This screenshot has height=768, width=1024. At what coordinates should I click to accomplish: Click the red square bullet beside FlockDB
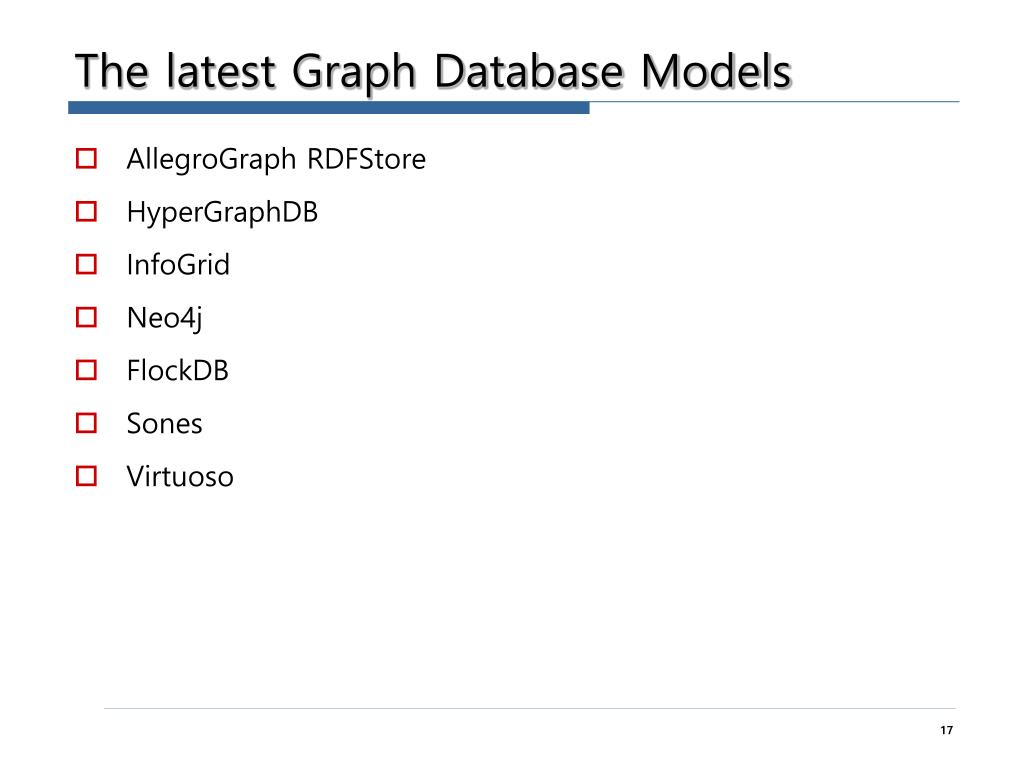pyautogui.click(x=86, y=370)
